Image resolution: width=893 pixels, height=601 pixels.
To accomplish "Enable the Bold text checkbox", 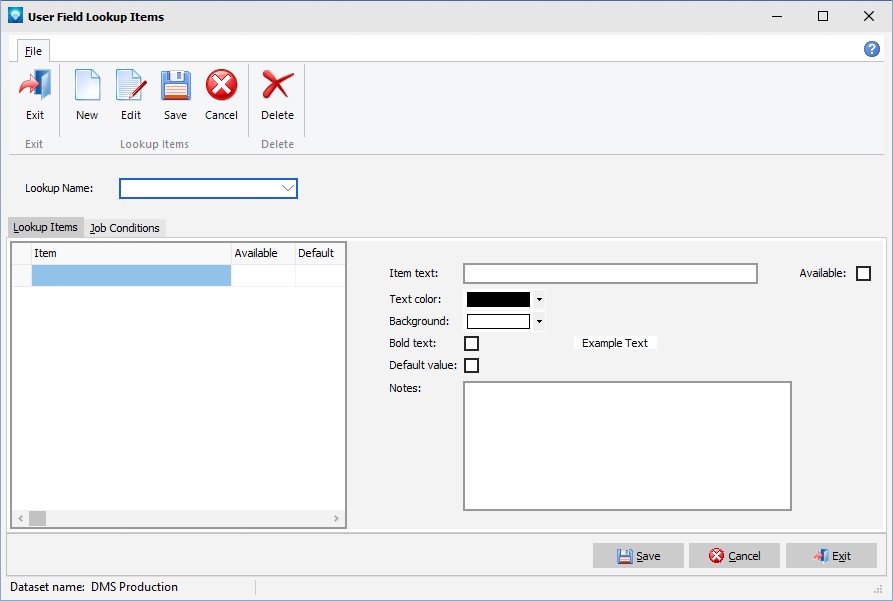I will coord(472,344).
